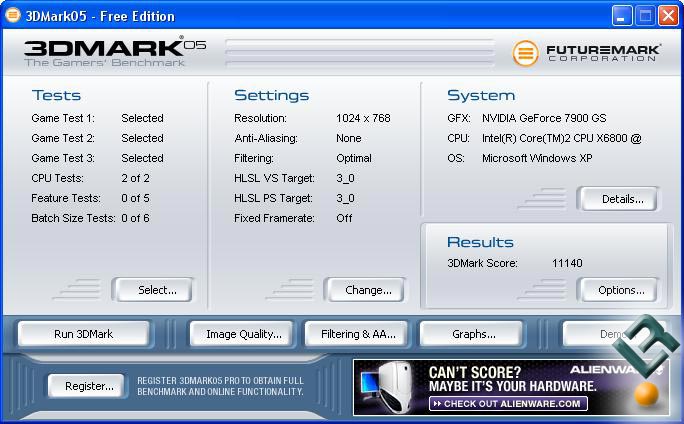Open results Options
This screenshot has width=684, height=424.
coord(621,290)
